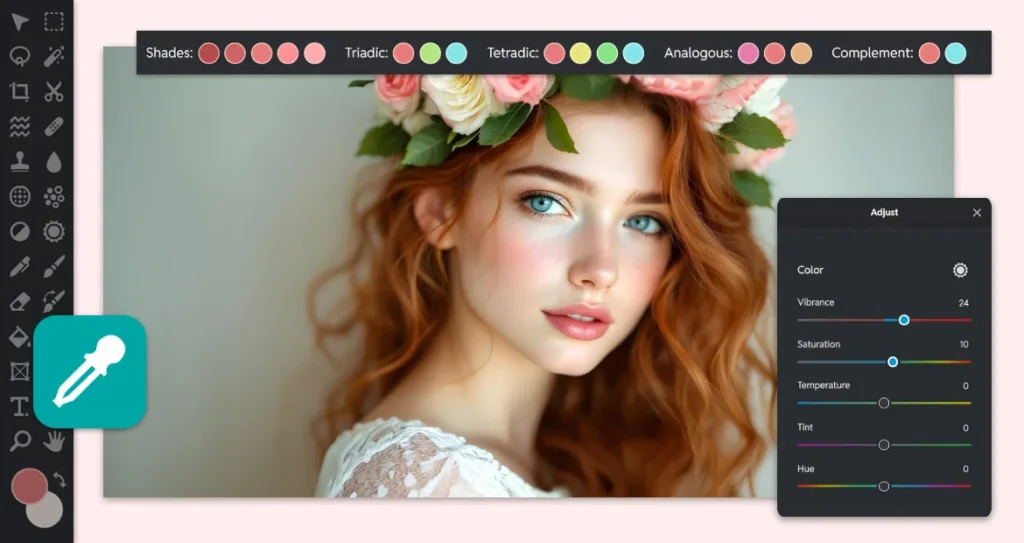Pick the Paint Bucket fill tool
This screenshot has width=1024, height=543.
[x=20, y=337]
